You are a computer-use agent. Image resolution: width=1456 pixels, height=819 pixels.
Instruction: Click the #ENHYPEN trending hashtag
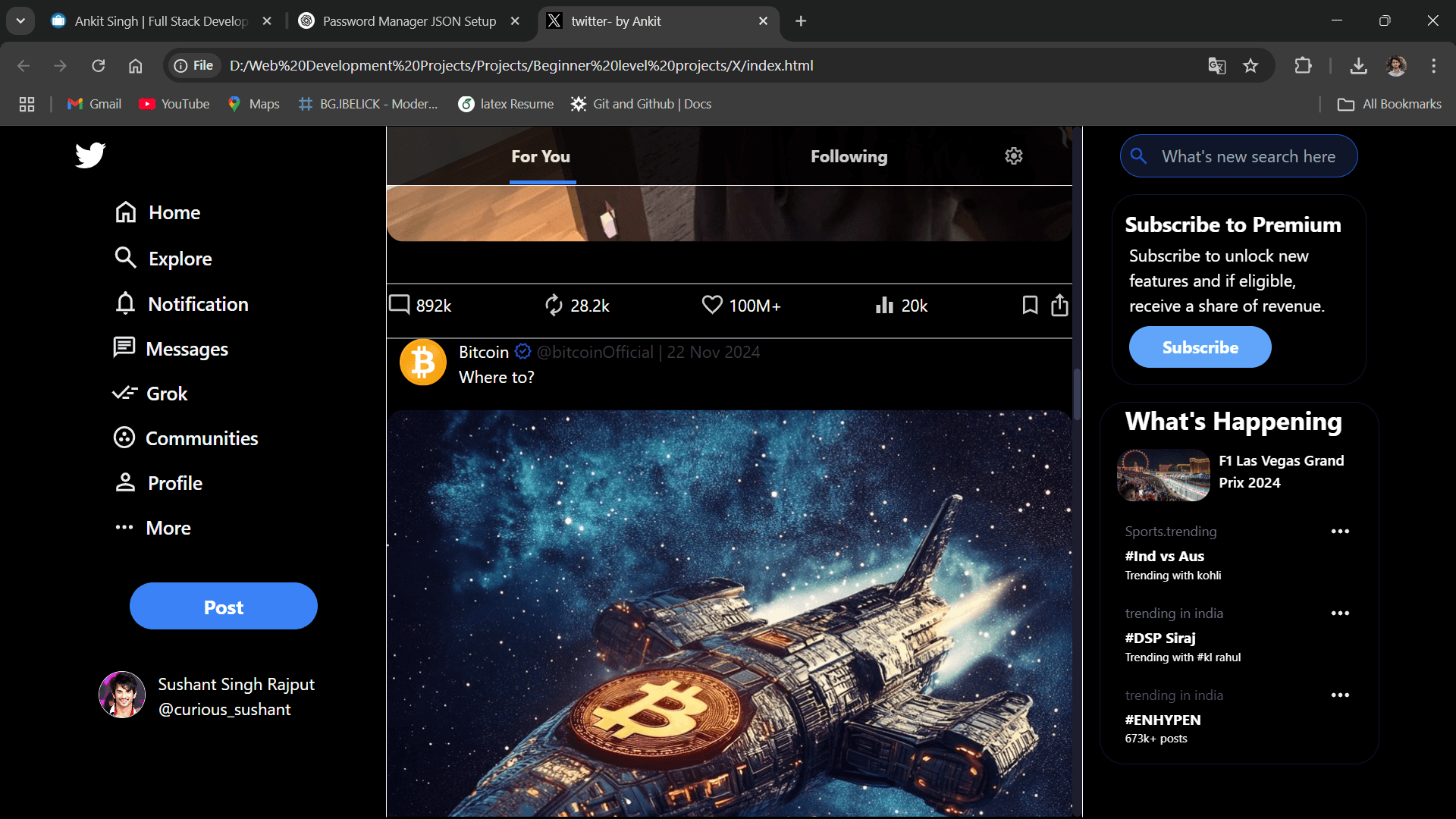1163,720
